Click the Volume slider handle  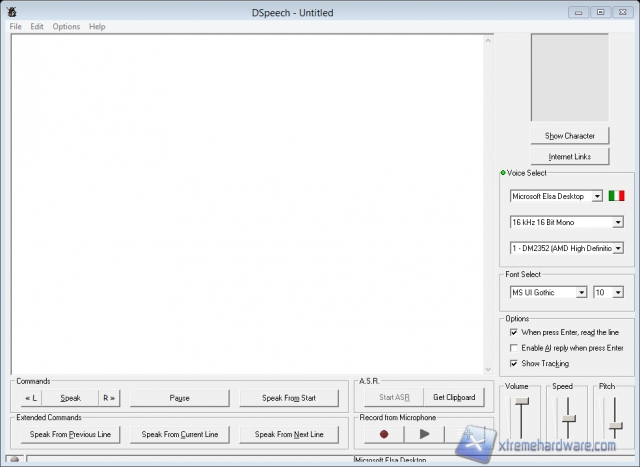[x=520, y=402]
